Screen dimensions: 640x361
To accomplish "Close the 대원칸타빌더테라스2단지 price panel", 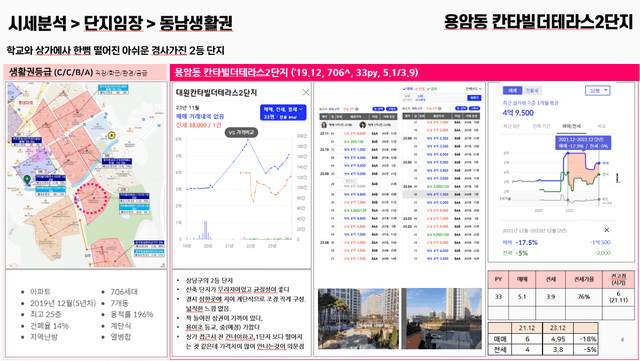I will tap(305, 93).
